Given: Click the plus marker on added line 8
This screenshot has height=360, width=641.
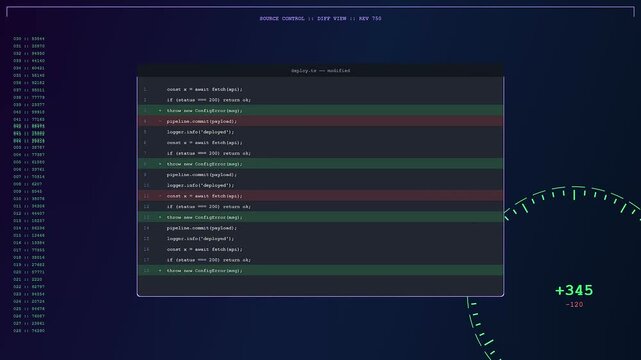Looking at the screenshot, I should [x=160, y=164].
